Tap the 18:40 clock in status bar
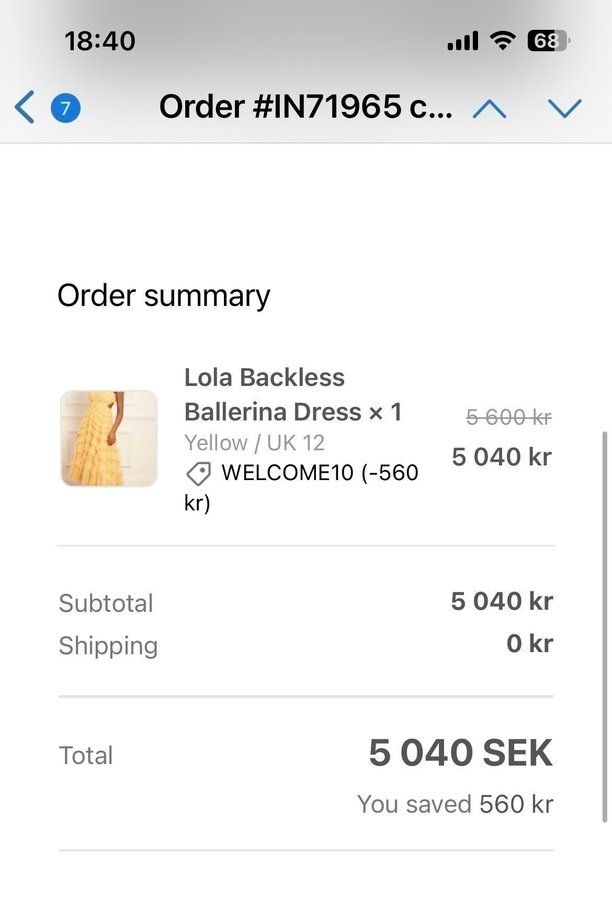Viewport: 612px width, 900px height. pos(99,41)
